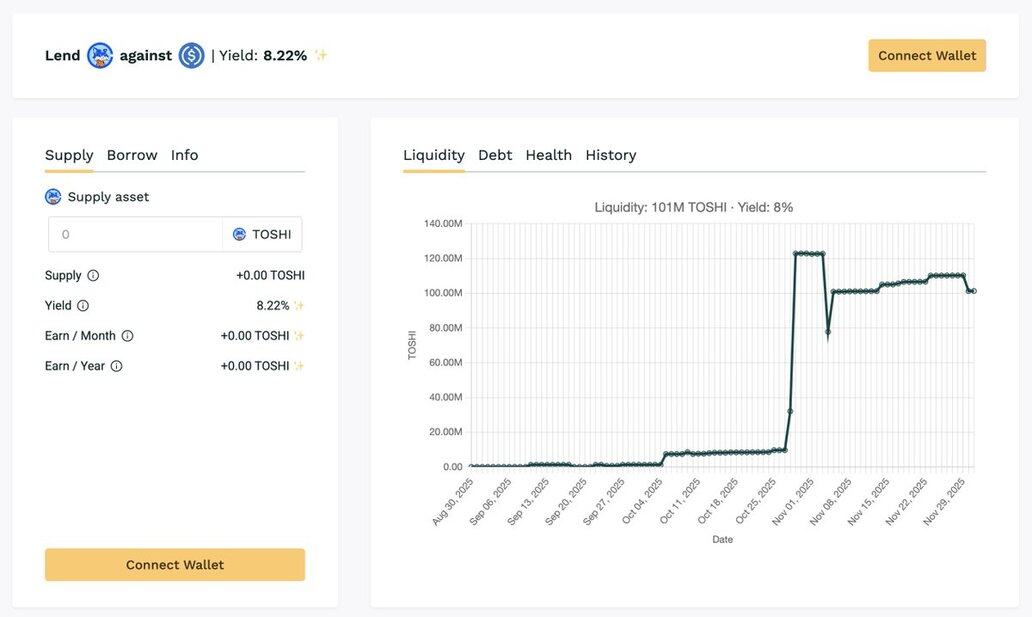Open the Info tab
Viewport: 1032px width, 617px height.
pos(184,155)
